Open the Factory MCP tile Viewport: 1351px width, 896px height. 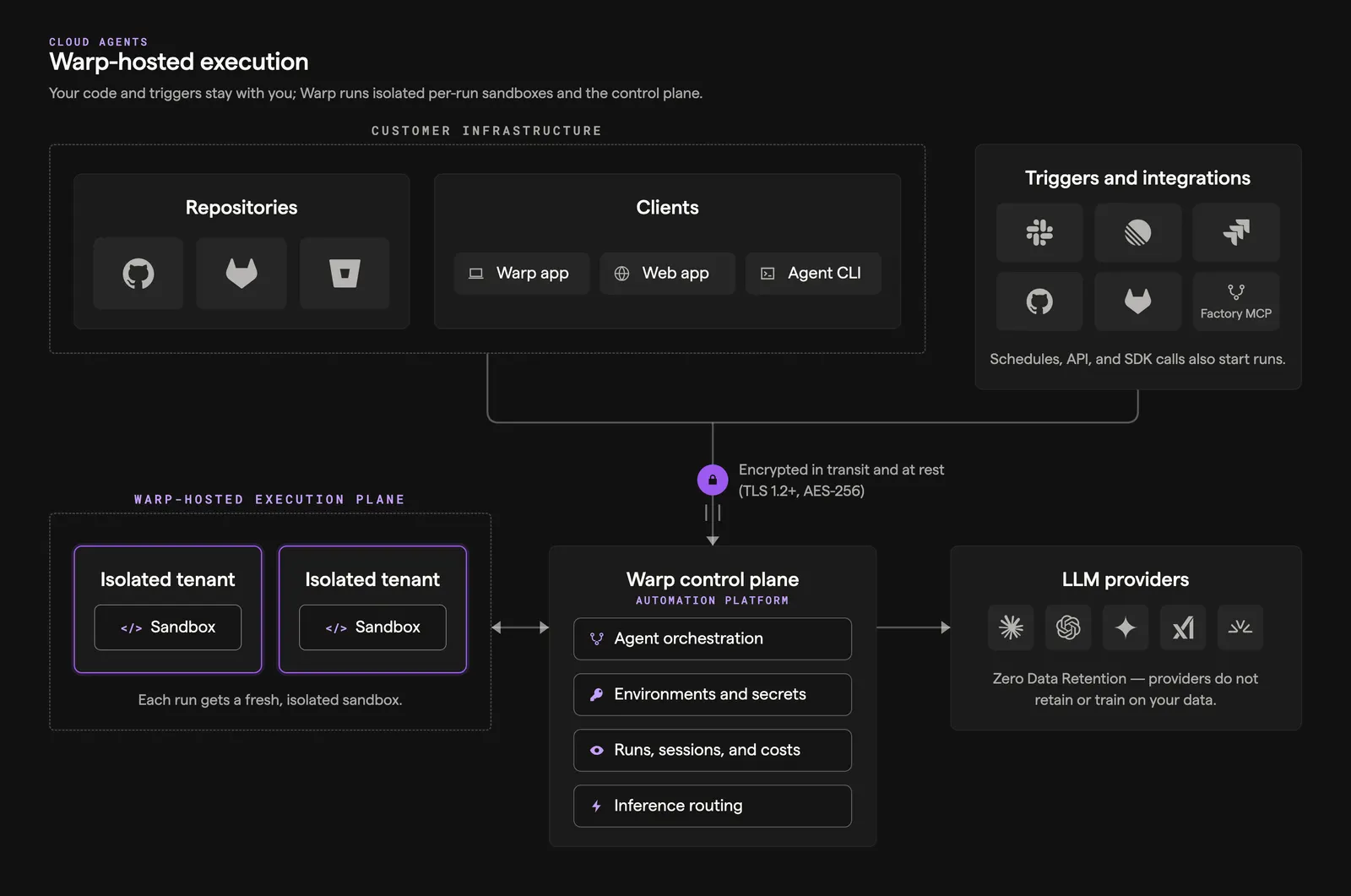click(x=1236, y=301)
